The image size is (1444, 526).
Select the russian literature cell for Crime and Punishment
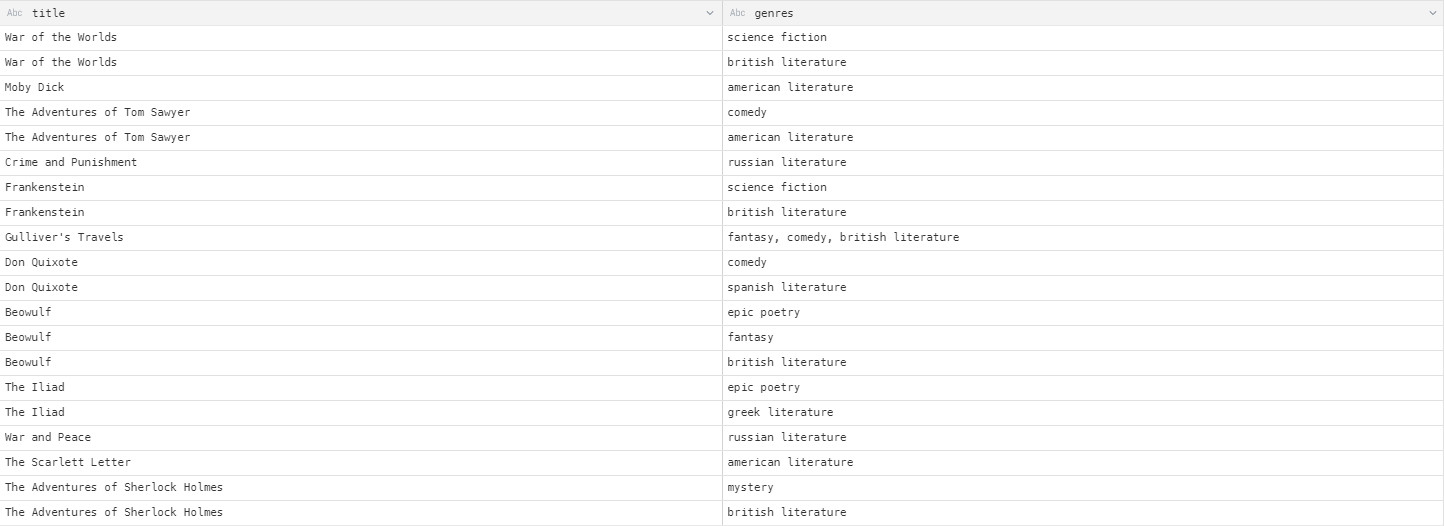(786, 163)
